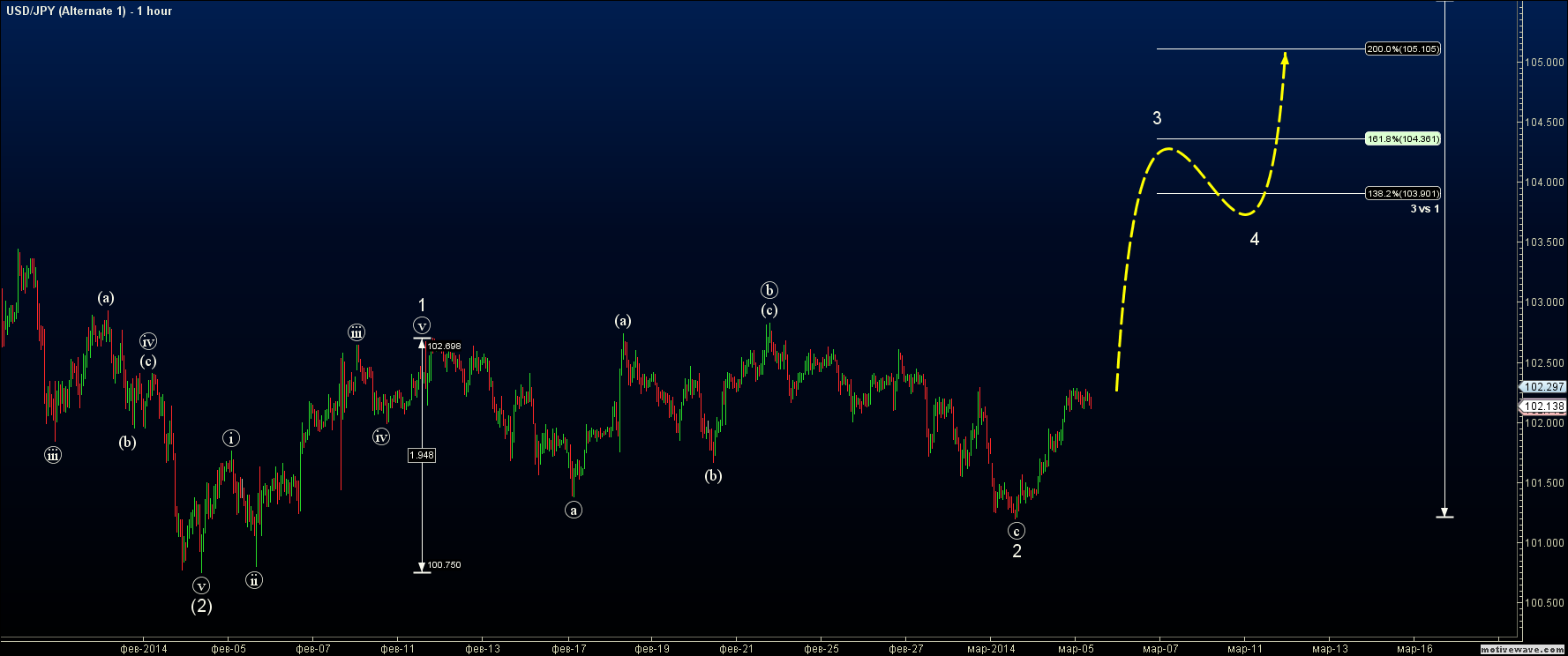The width and height of the screenshot is (1568, 656).
Task: Click the фев-25 date label
Action: click(822, 649)
